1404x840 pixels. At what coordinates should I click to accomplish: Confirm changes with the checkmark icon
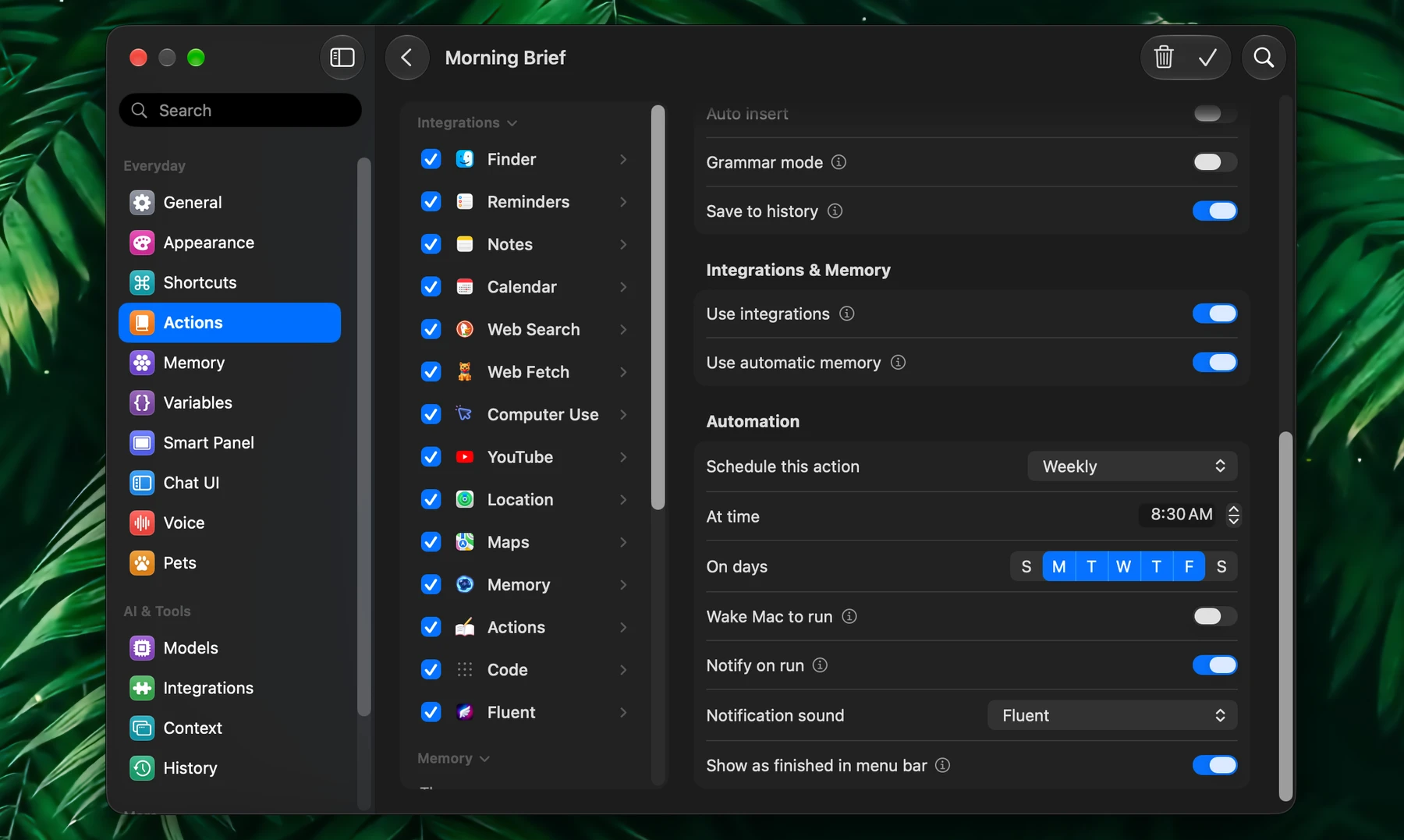1207,58
